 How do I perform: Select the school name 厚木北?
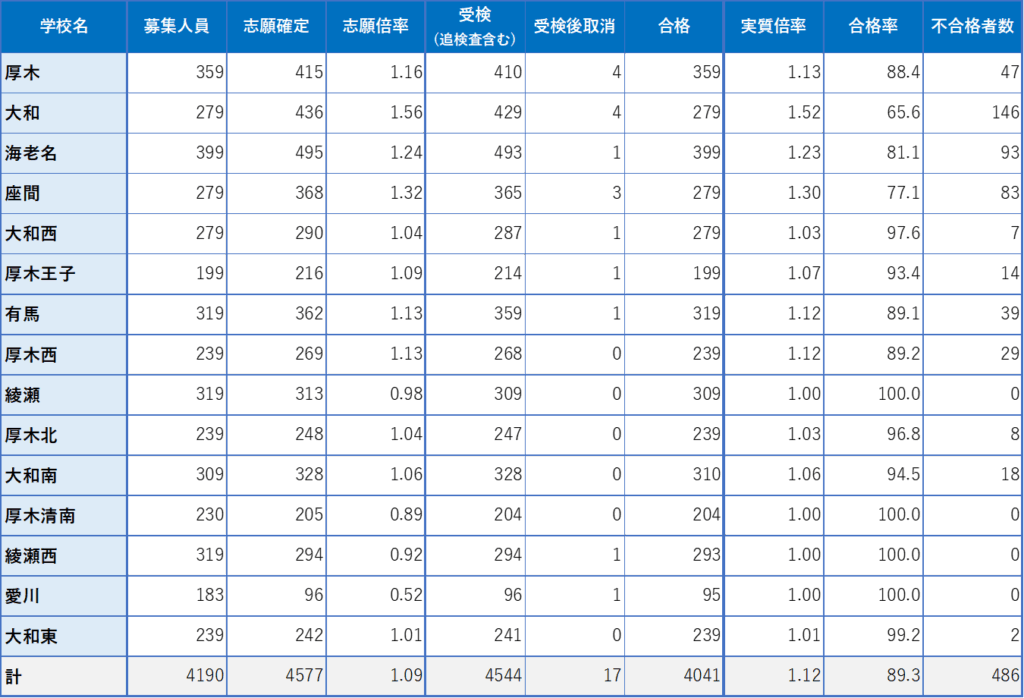coord(31,435)
